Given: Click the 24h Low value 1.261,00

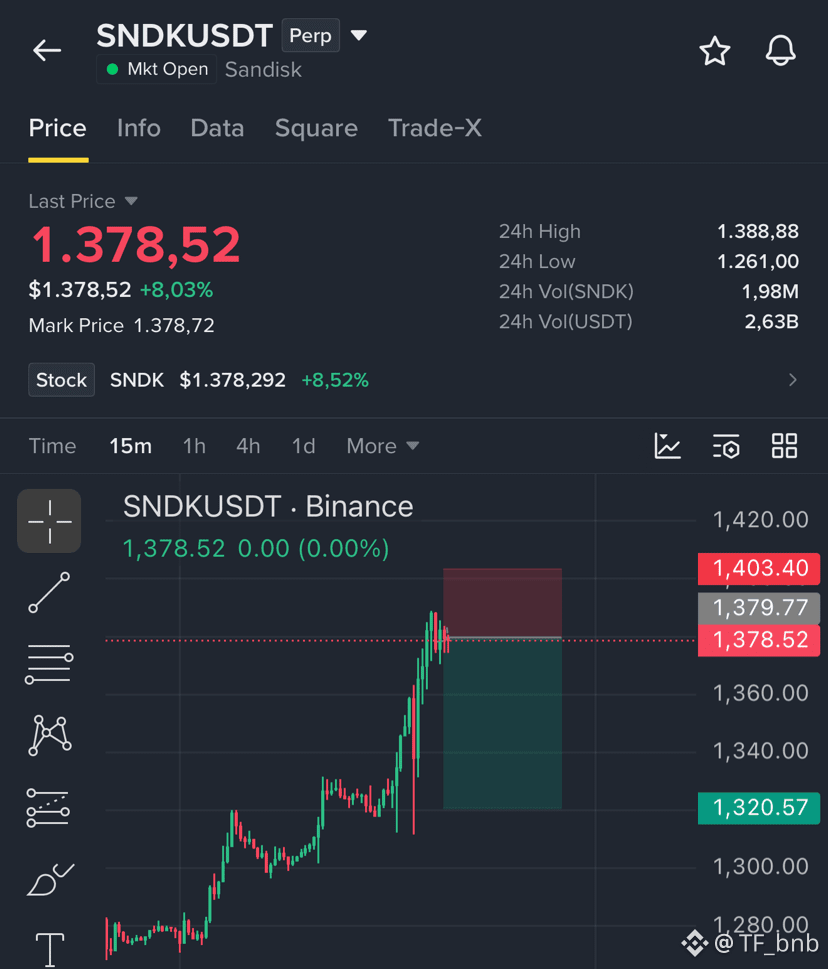Looking at the screenshot, I should point(758,261).
